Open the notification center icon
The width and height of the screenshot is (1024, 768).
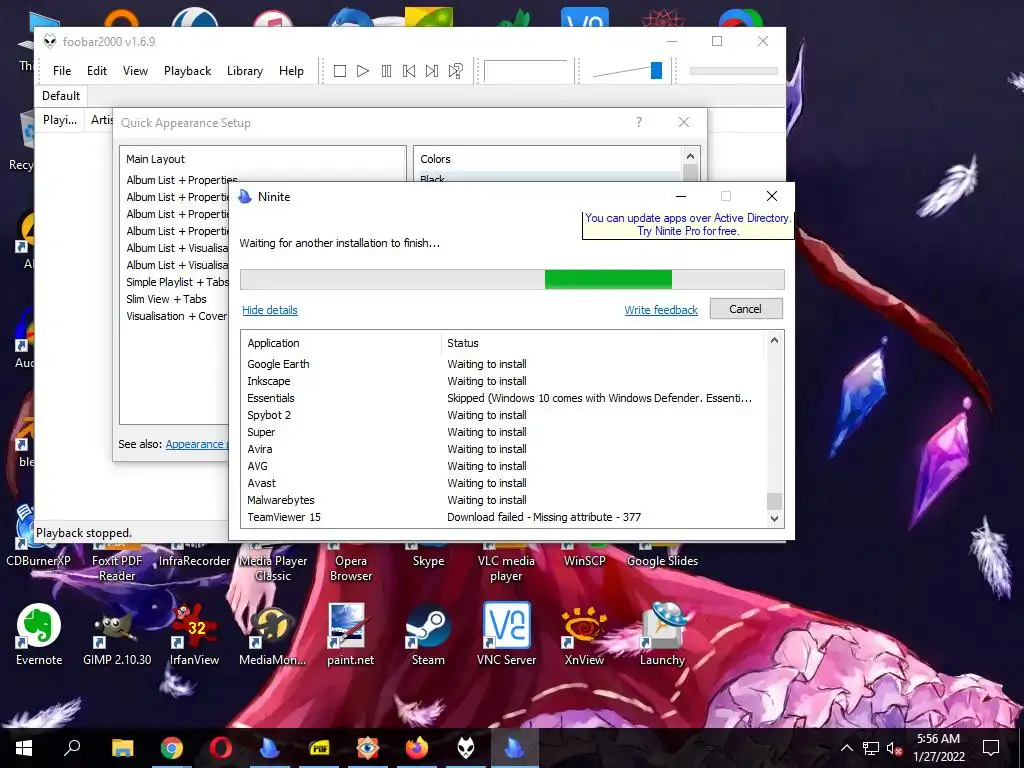pyautogui.click(x=991, y=748)
